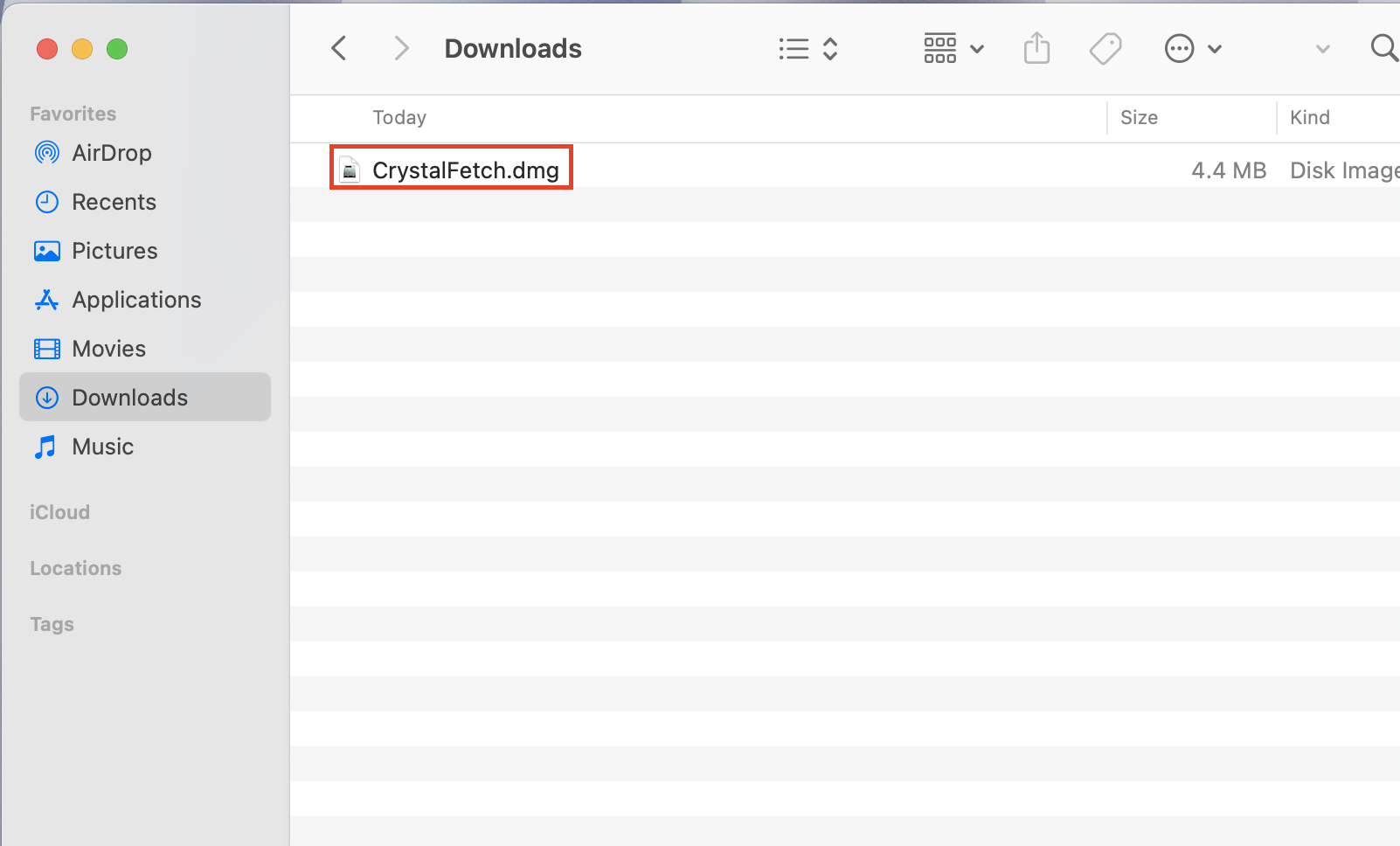Open the Share icon in the toolbar
The height and width of the screenshot is (846, 1400).
click(x=1036, y=48)
